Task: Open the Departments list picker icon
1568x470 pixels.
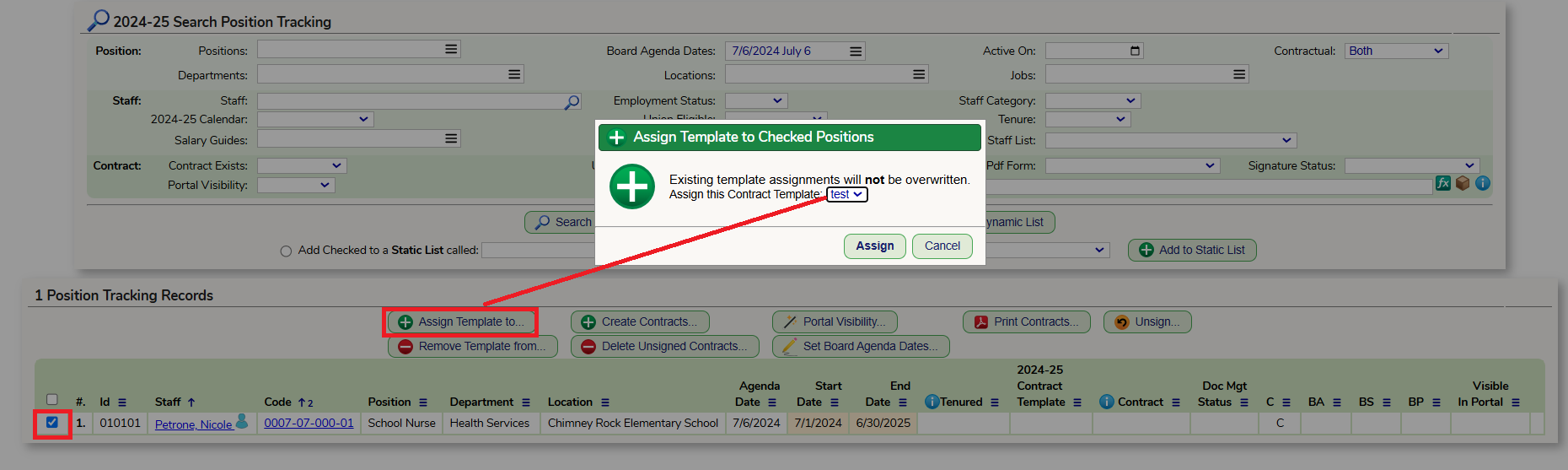Action: pos(514,74)
